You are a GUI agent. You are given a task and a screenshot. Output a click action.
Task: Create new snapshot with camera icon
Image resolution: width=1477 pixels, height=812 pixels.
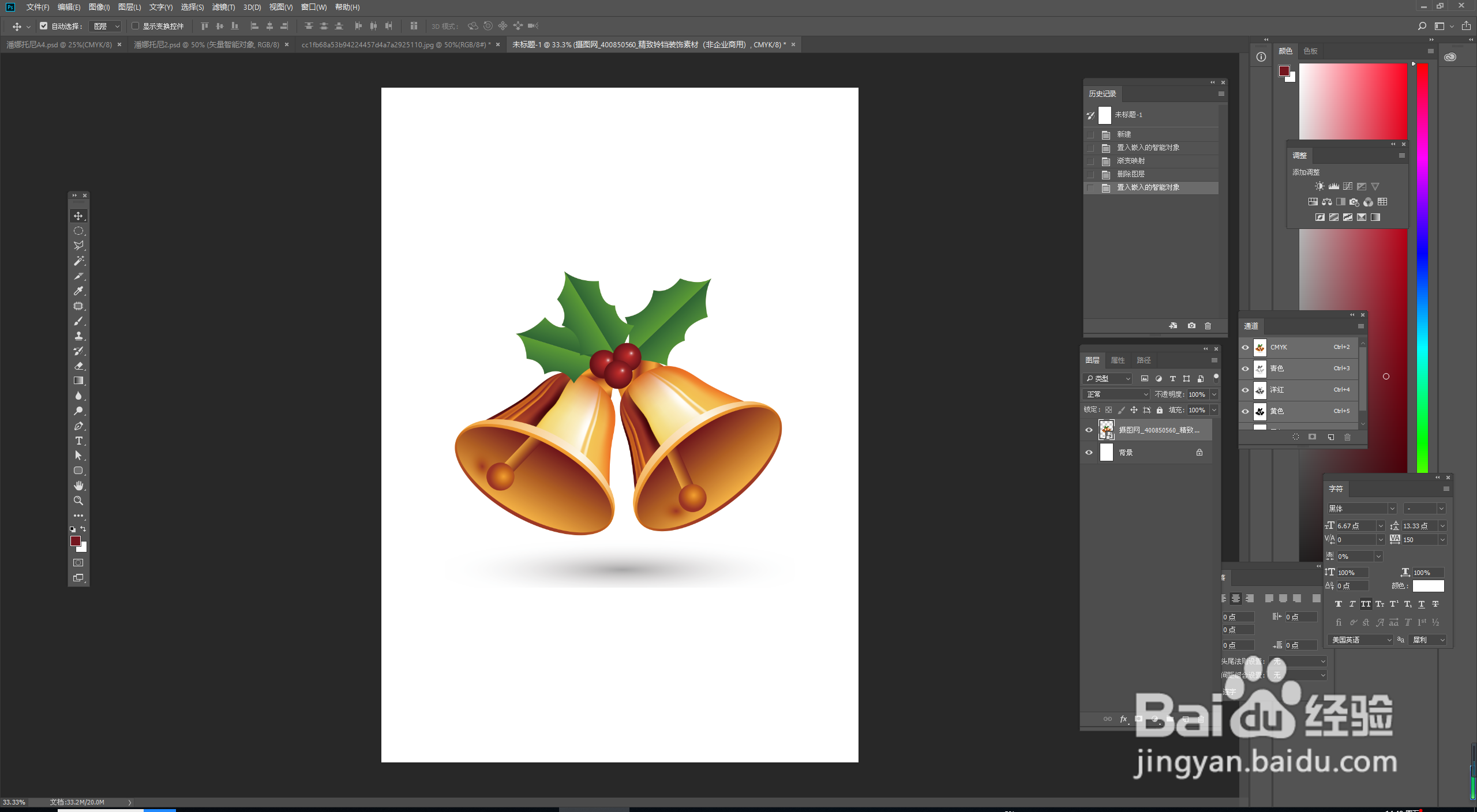(1191, 326)
